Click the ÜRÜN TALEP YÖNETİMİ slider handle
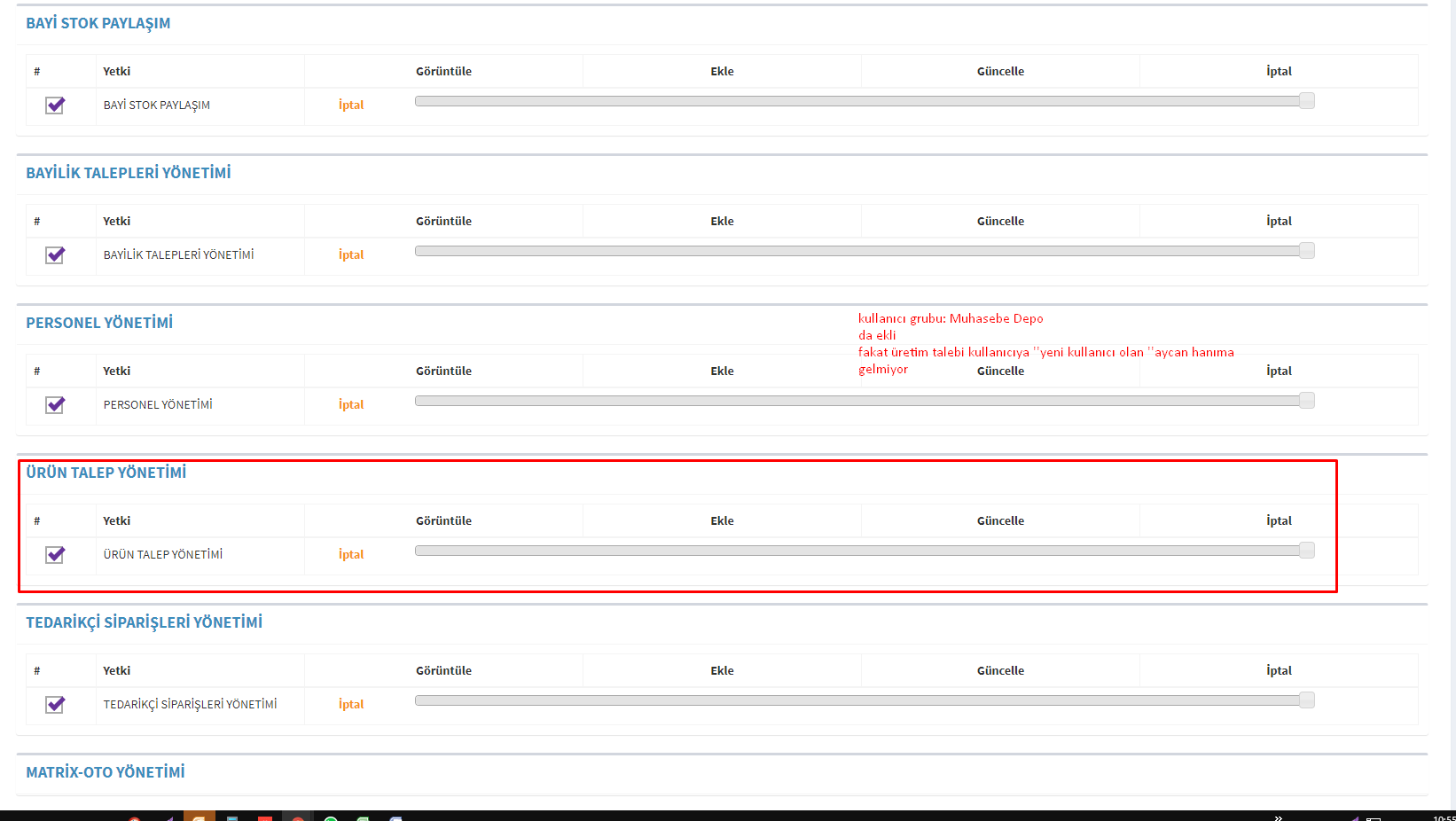 click(x=1306, y=551)
